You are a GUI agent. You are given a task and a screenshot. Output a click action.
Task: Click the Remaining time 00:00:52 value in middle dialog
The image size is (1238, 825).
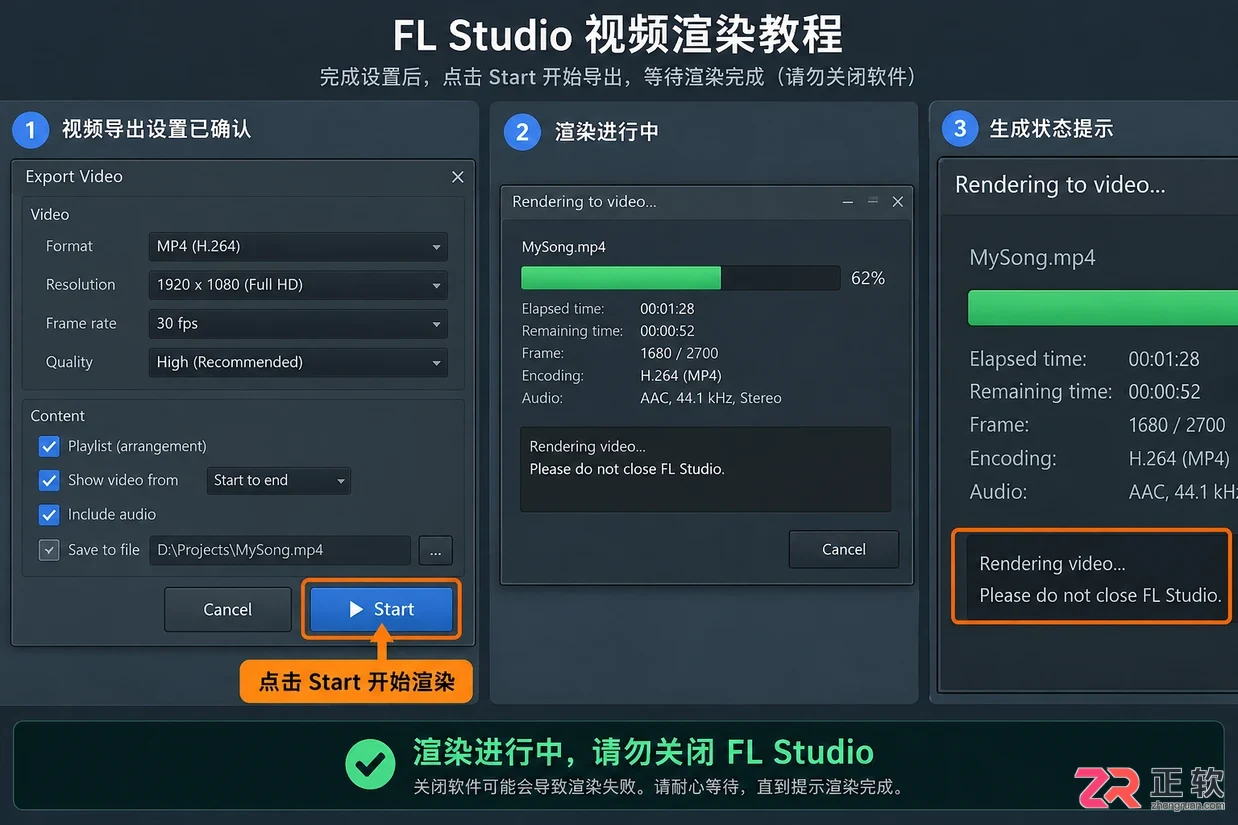(x=667, y=331)
